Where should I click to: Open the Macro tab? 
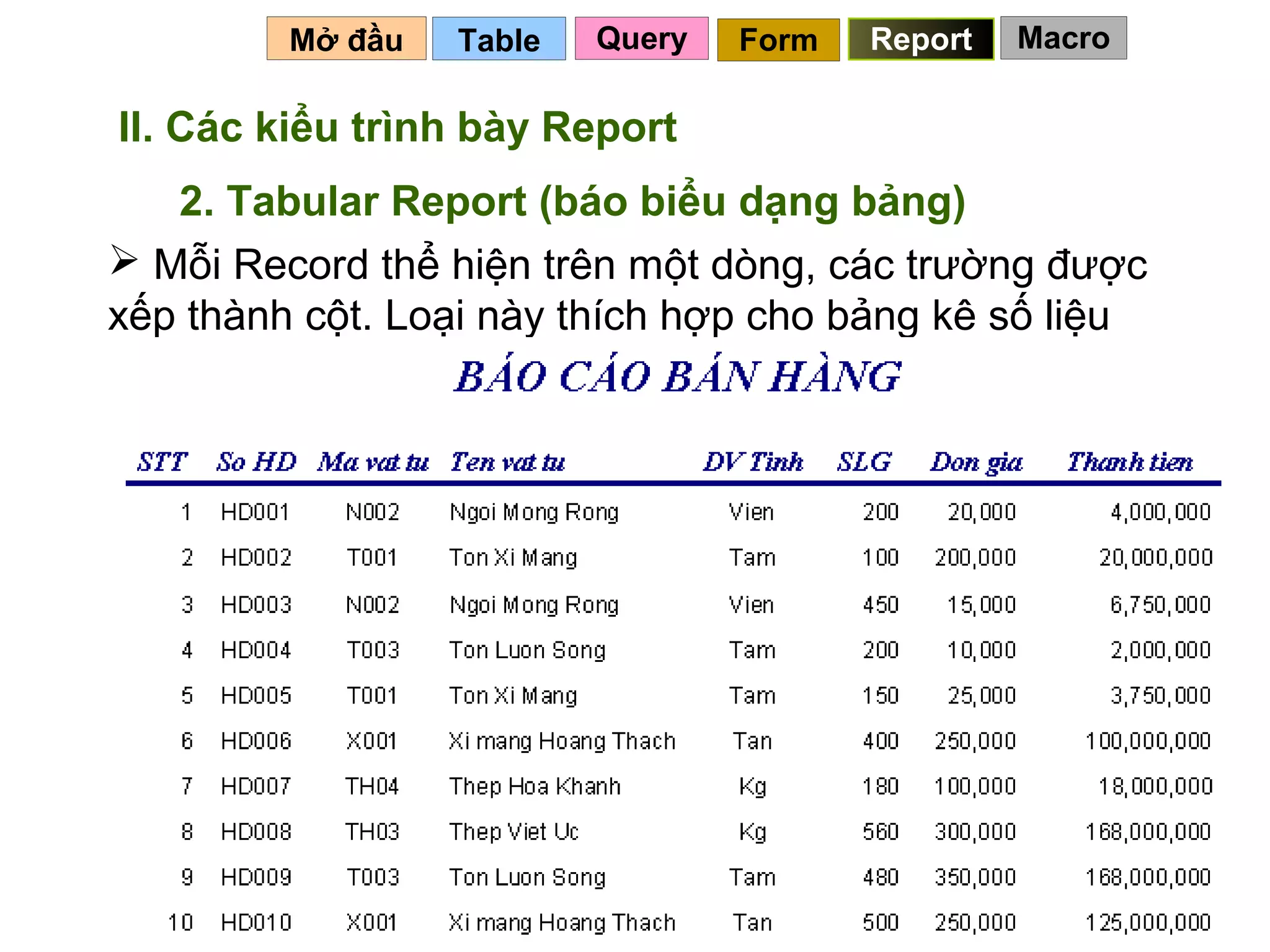(x=1064, y=38)
